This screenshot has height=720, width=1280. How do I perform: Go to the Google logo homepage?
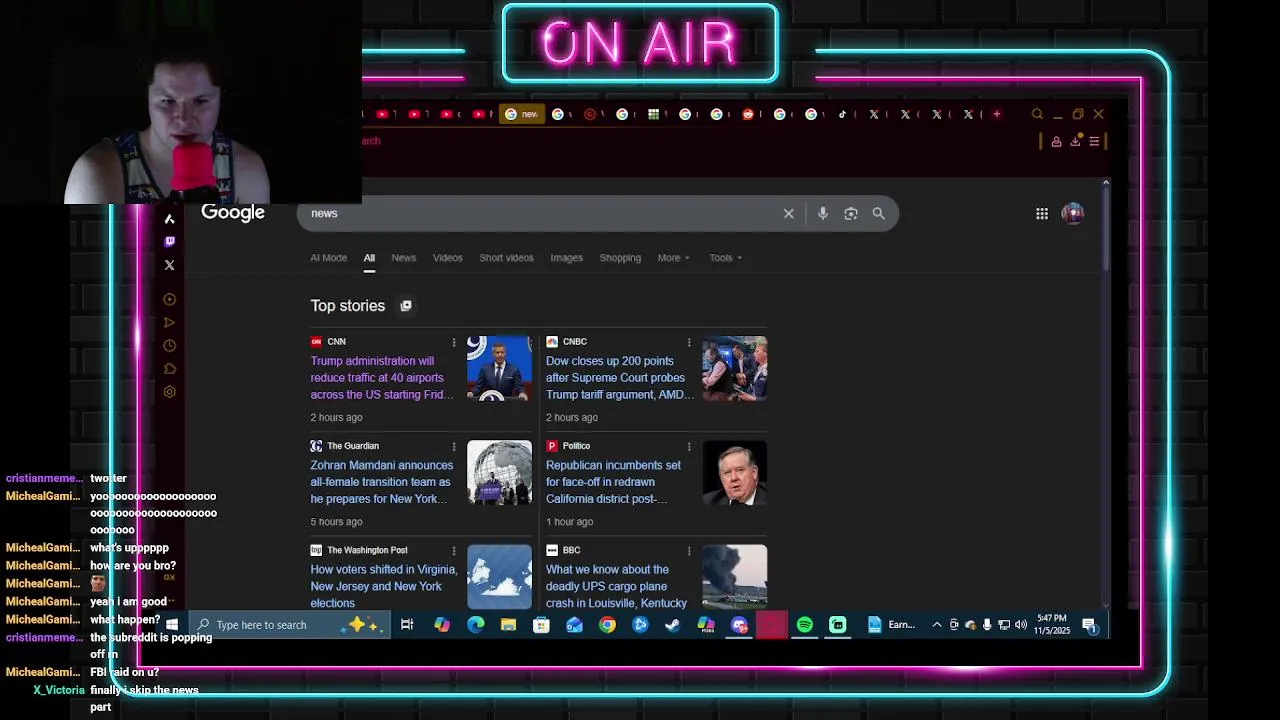pyautogui.click(x=233, y=212)
